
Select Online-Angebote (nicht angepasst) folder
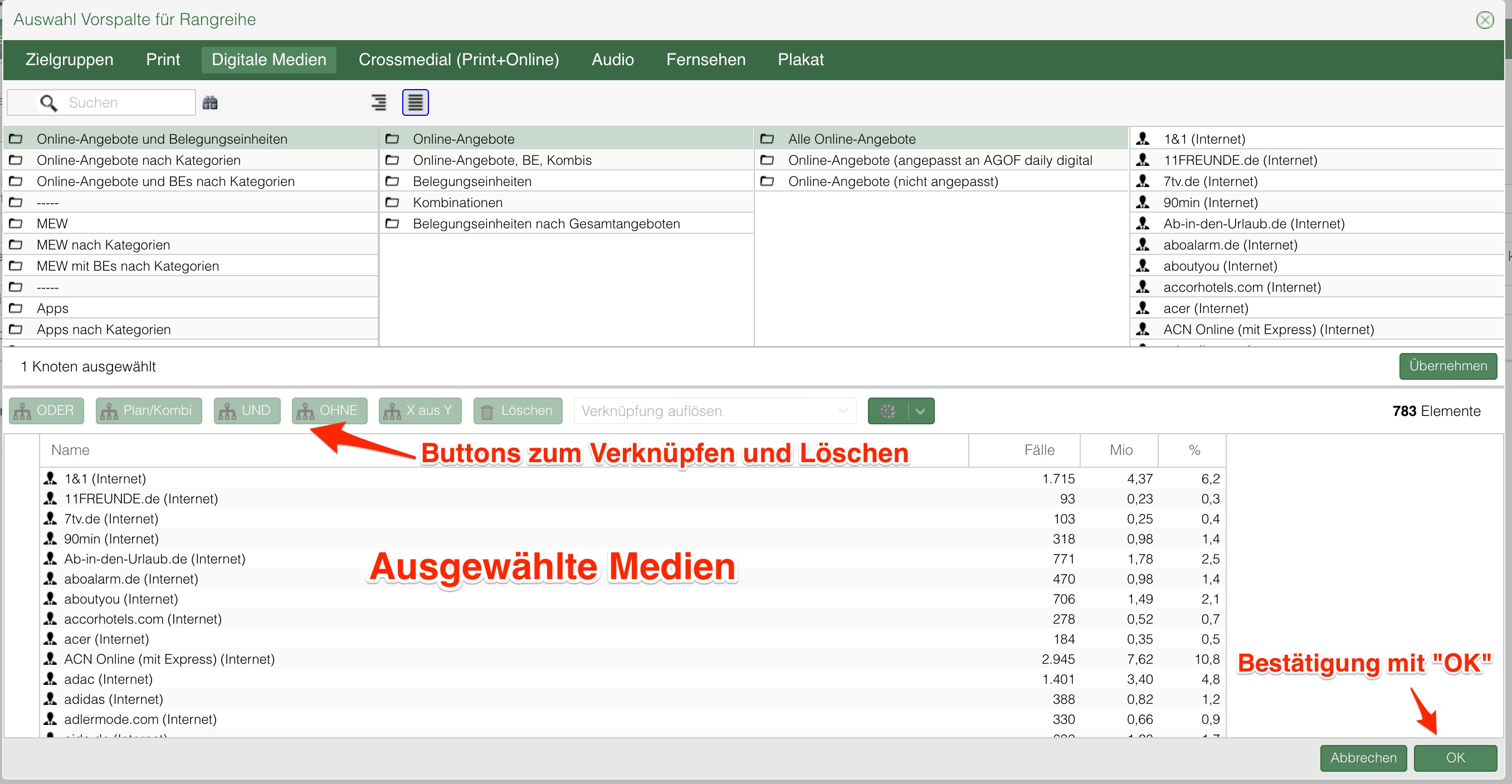942,182
